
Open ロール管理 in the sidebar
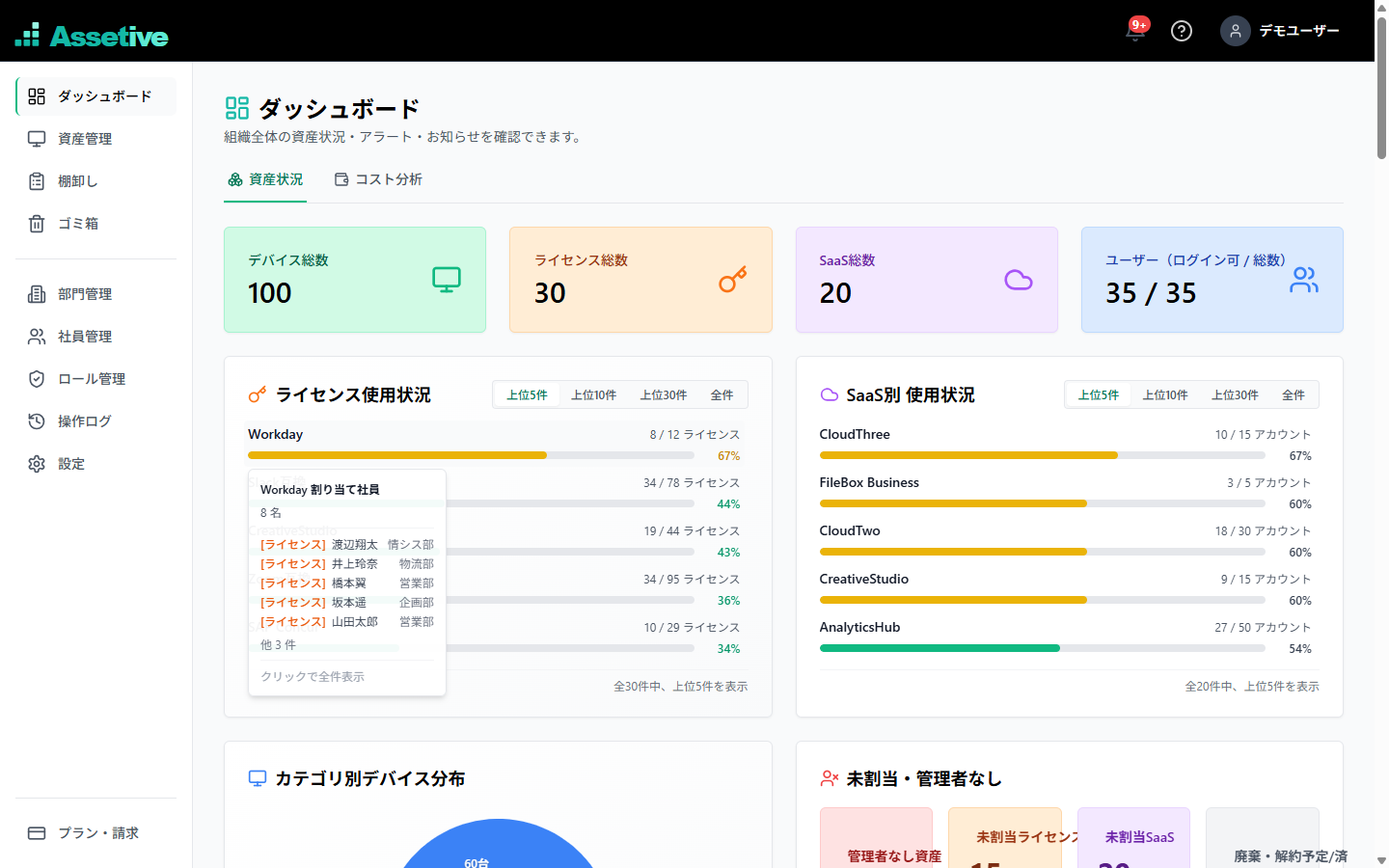[96, 379]
